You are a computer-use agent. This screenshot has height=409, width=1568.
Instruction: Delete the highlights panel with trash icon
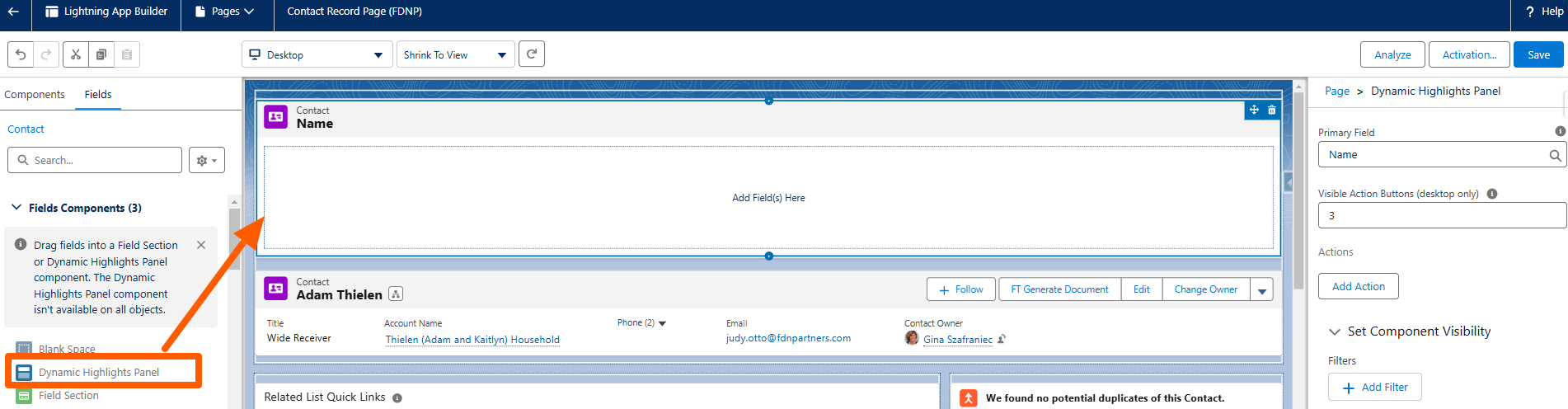tap(1271, 110)
